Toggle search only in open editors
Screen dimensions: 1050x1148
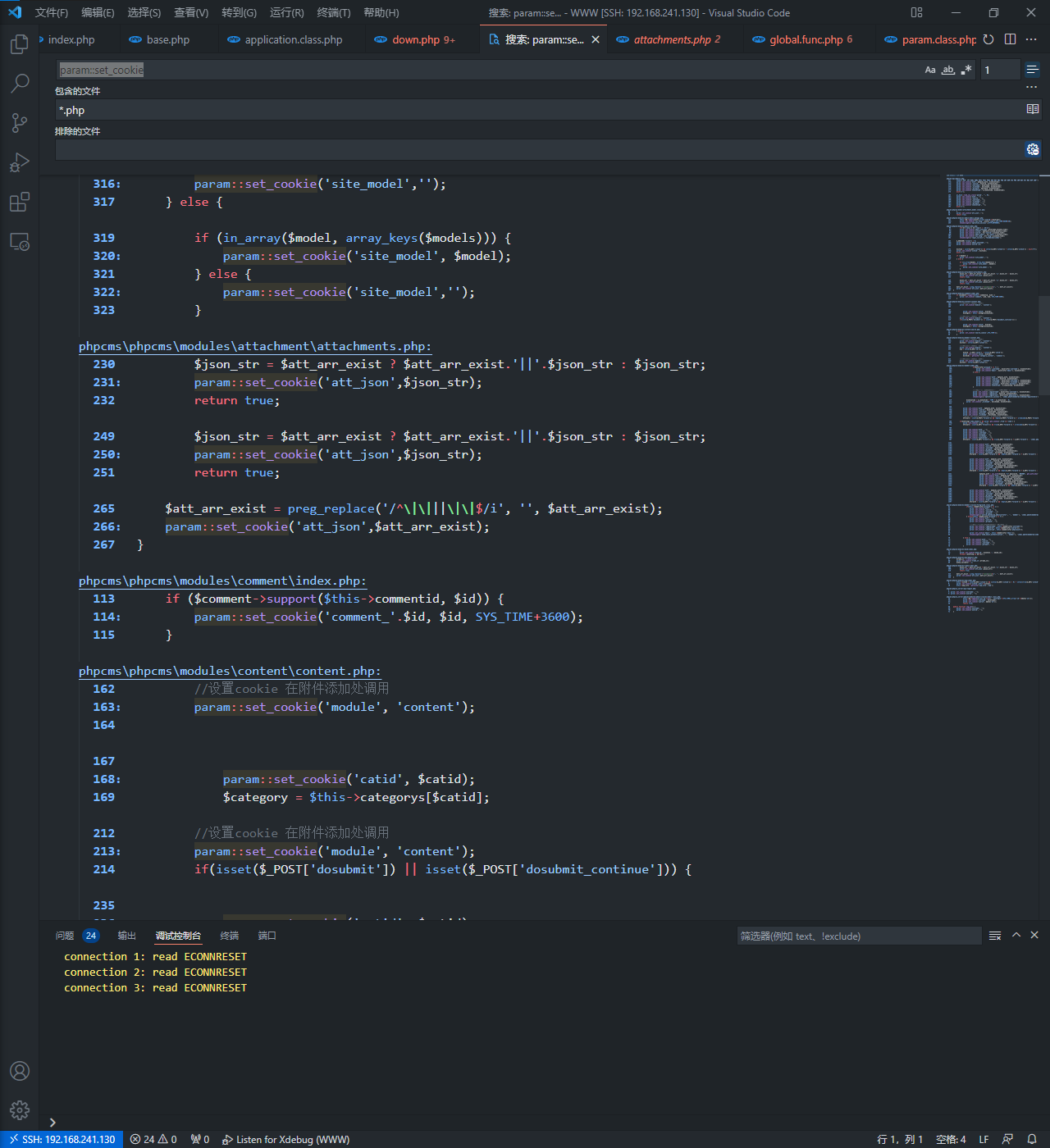tap(1033, 109)
